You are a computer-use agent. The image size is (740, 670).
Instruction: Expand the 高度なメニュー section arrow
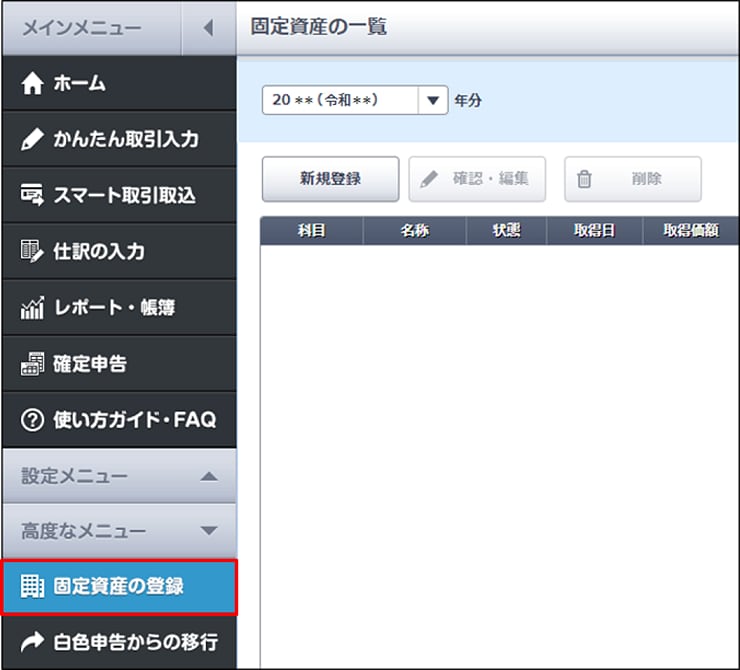(209, 531)
